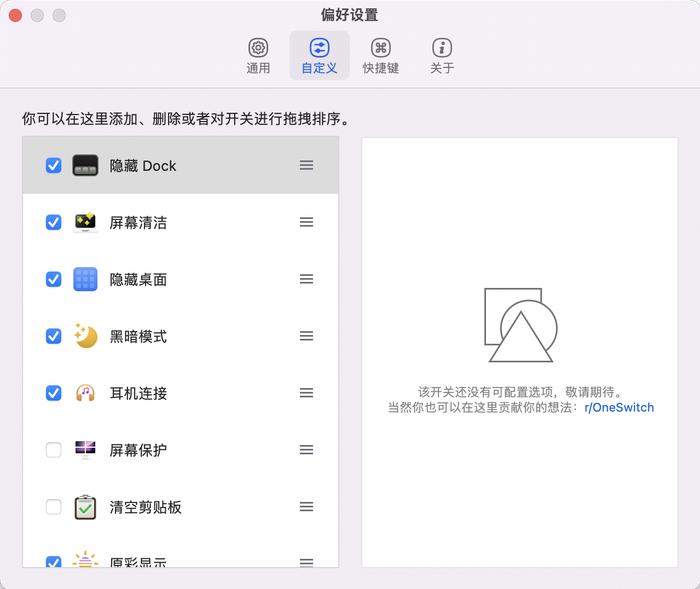Click the 屏幕保护 monitor icon
This screenshot has width=700, height=589.
pyautogui.click(x=85, y=450)
